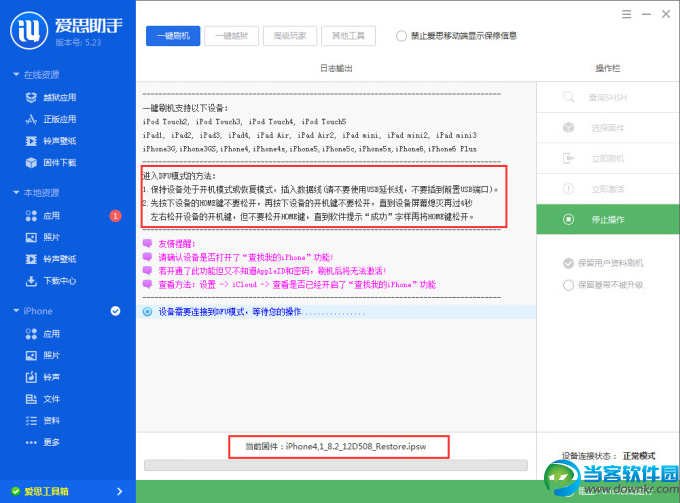Switch to 高级玩家 tab
The height and width of the screenshot is (503, 680).
(290, 36)
